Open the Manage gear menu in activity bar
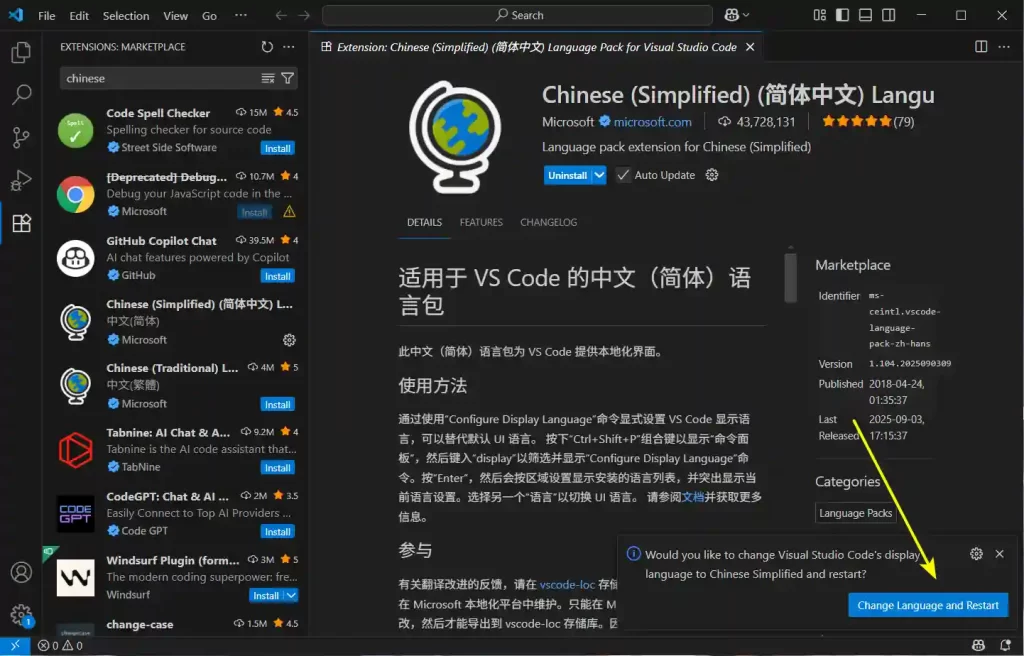Screen dimensions: 1024x656 pyautogui.click(x=20, y=615)
